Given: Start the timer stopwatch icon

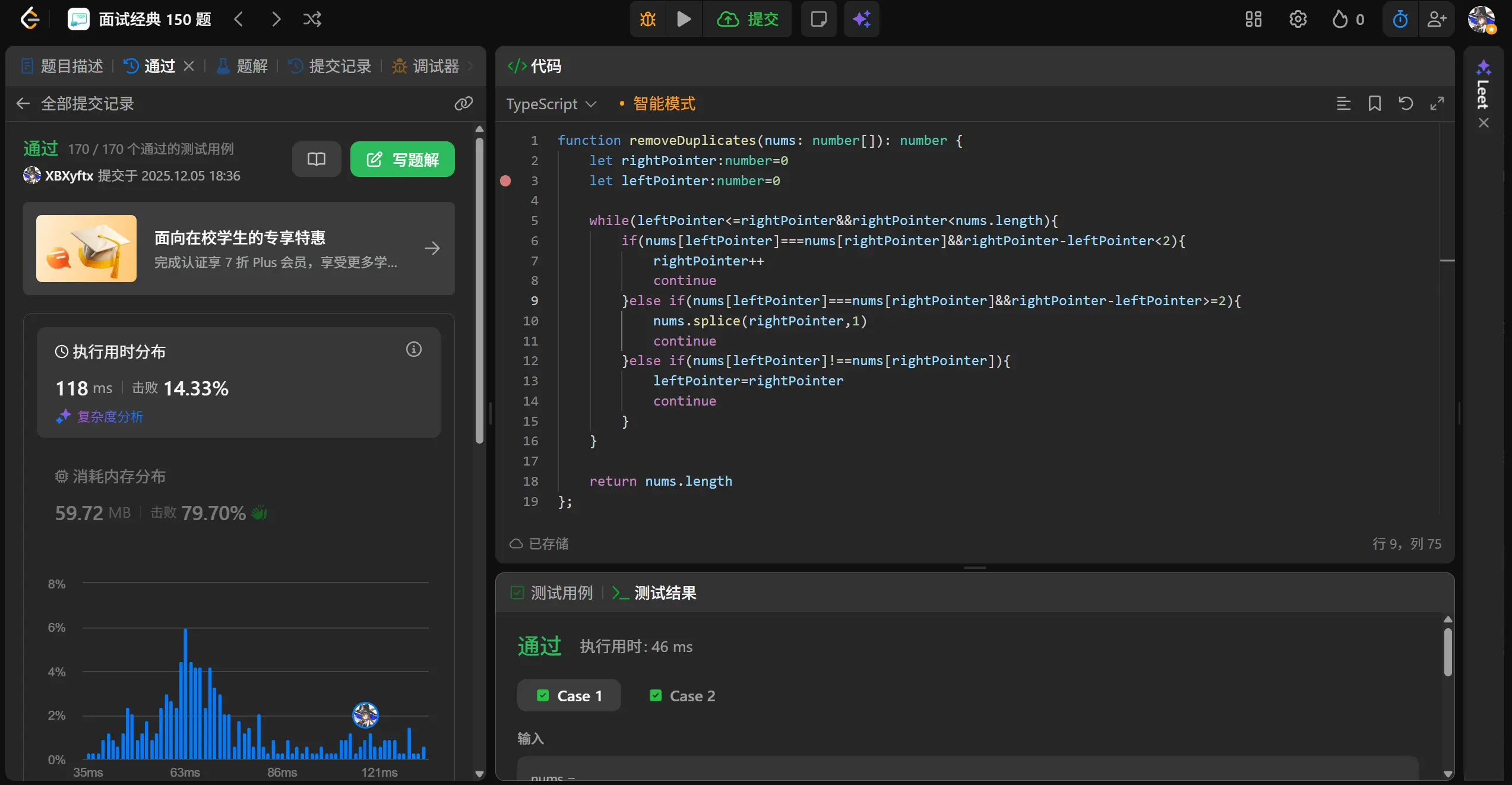Looking at the screenshot, I should pyautogui.click(x=1400, y=19).
